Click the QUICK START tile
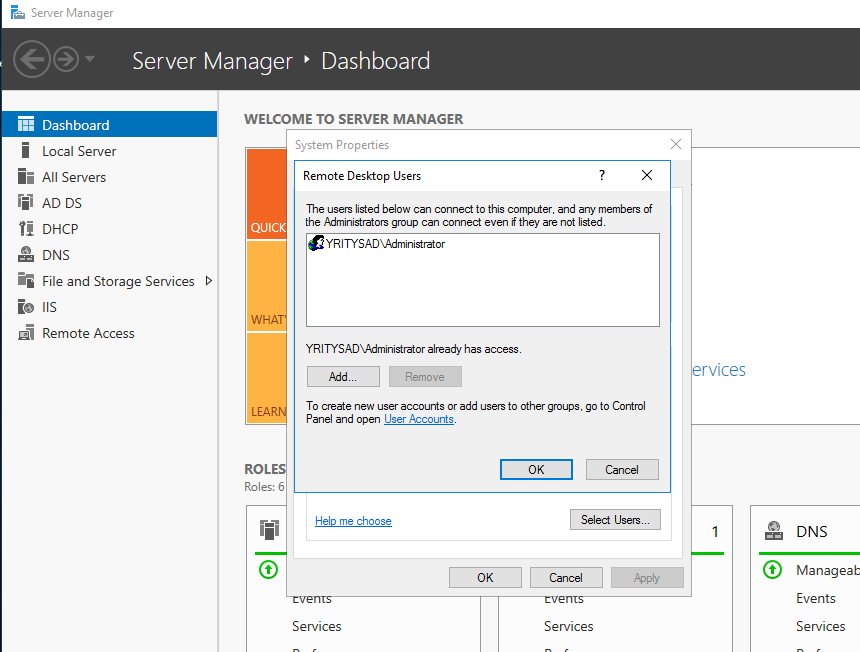 [267, 194]
